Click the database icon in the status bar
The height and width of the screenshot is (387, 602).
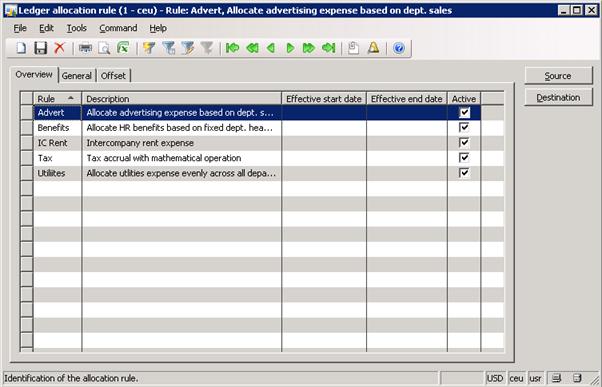[577, 378]
